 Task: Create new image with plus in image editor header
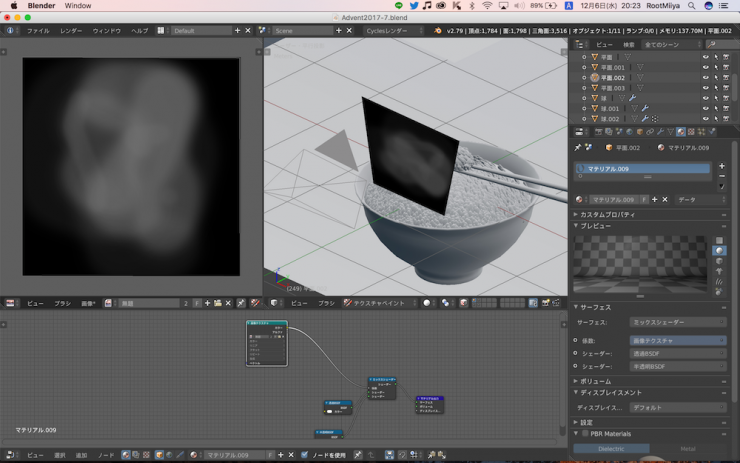[207, 303]
